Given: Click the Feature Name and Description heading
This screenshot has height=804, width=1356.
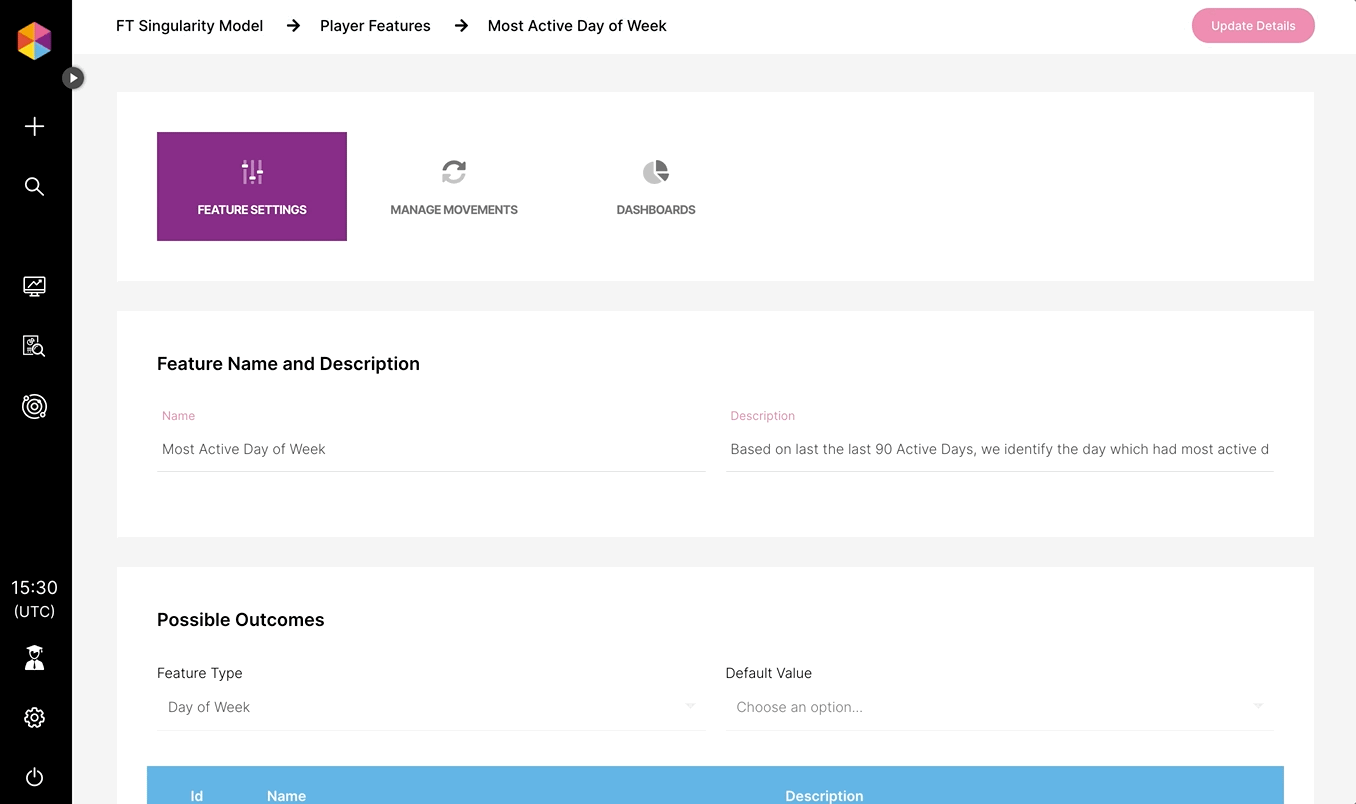Looking at the screenshot, I should [x=288, y=364].
